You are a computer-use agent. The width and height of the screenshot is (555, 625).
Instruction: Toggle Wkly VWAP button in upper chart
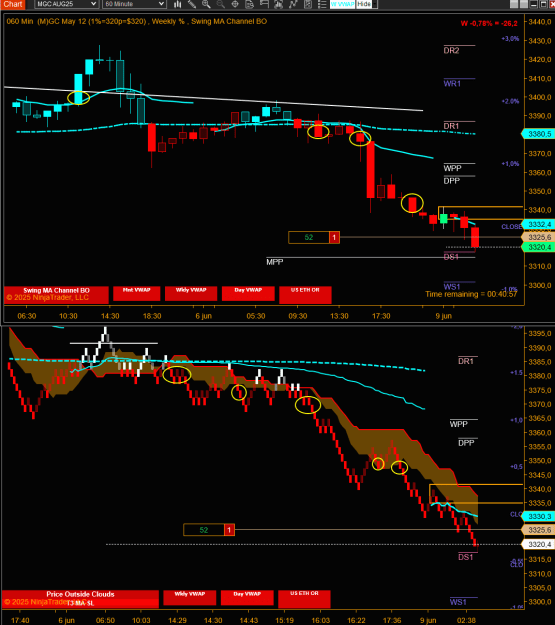[x=191, y=293]
